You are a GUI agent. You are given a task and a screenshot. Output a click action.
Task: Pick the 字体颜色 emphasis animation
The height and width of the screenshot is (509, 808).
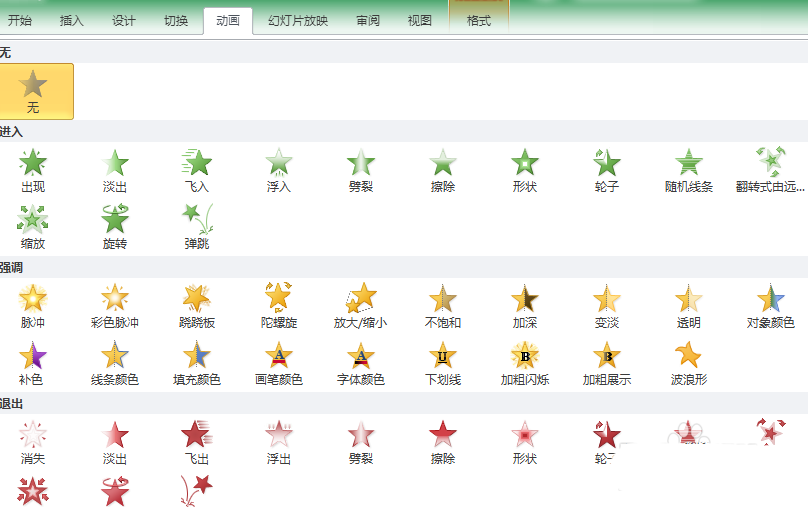coord(361,364)
